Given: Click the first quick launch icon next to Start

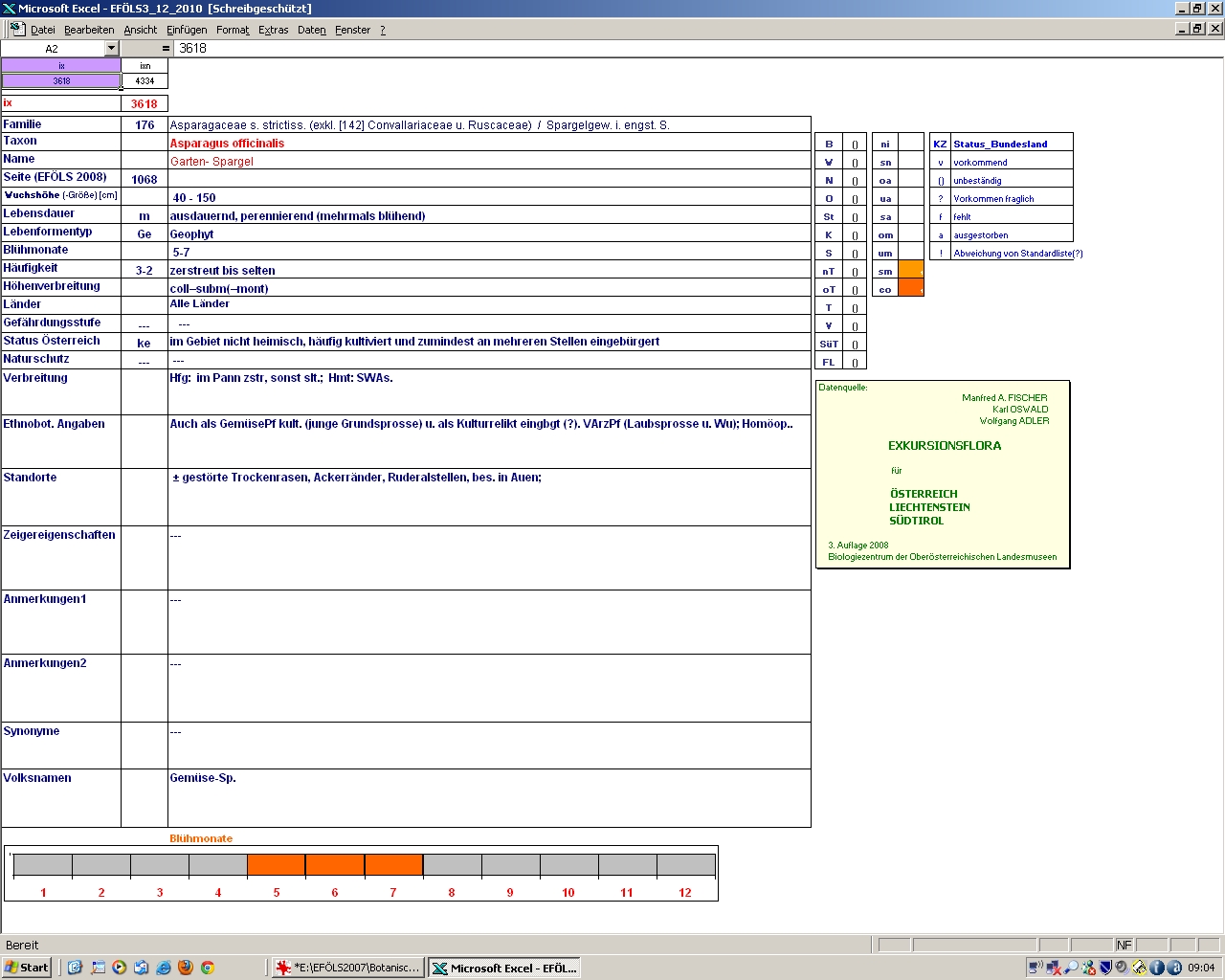Looking at the screenshot, I should 75,968.
